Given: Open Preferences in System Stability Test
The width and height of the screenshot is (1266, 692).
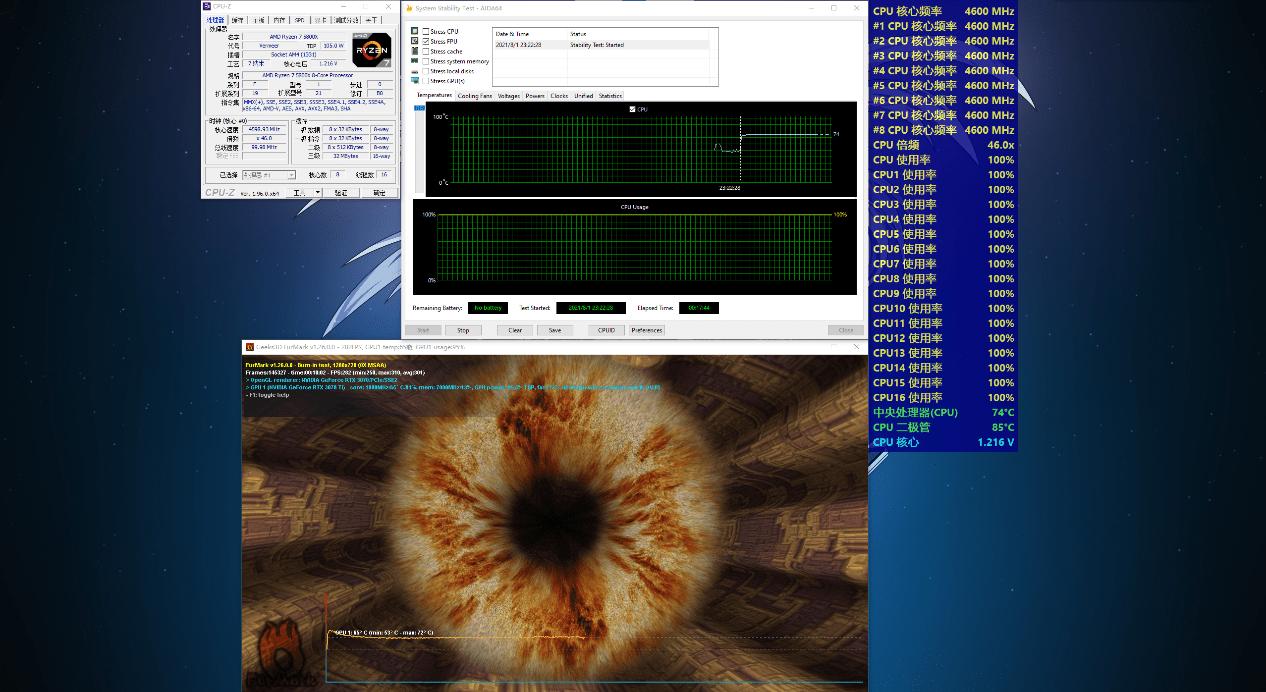Looking at the screenshot, I should coord(647,330).
